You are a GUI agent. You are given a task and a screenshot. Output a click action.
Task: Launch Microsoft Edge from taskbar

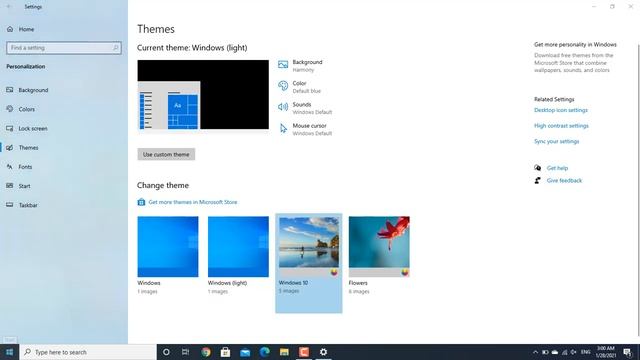(264, 352)
